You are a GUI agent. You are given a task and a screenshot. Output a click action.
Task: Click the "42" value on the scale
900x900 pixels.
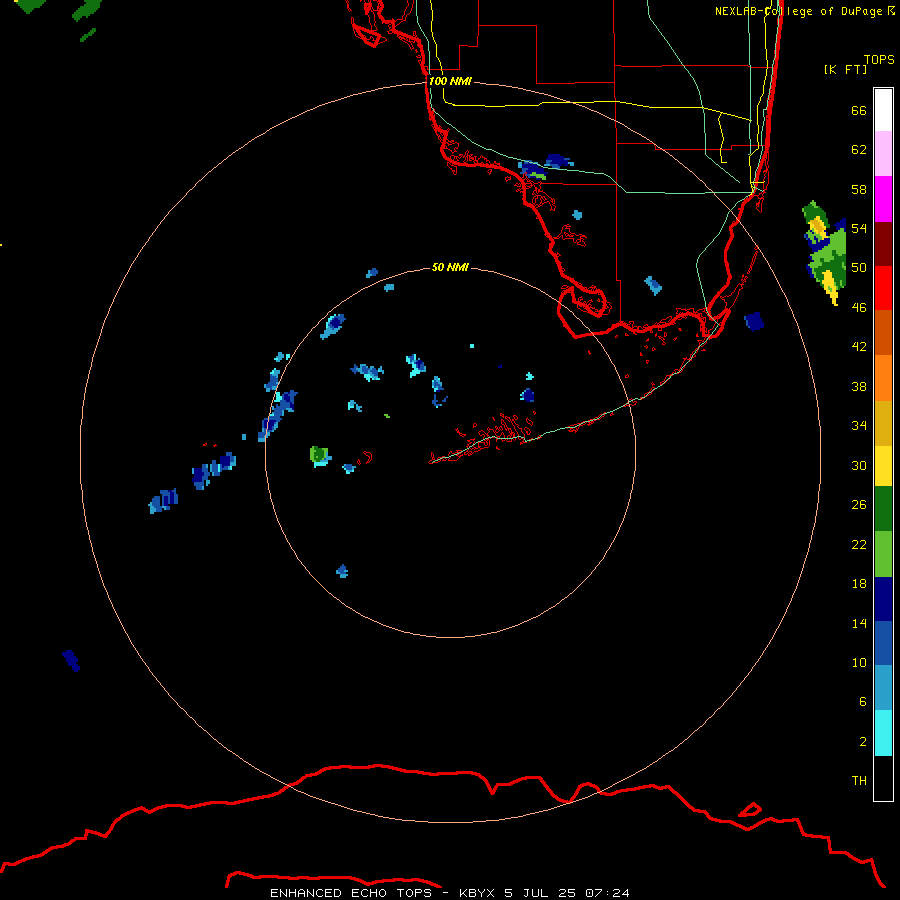click(859, 347)
